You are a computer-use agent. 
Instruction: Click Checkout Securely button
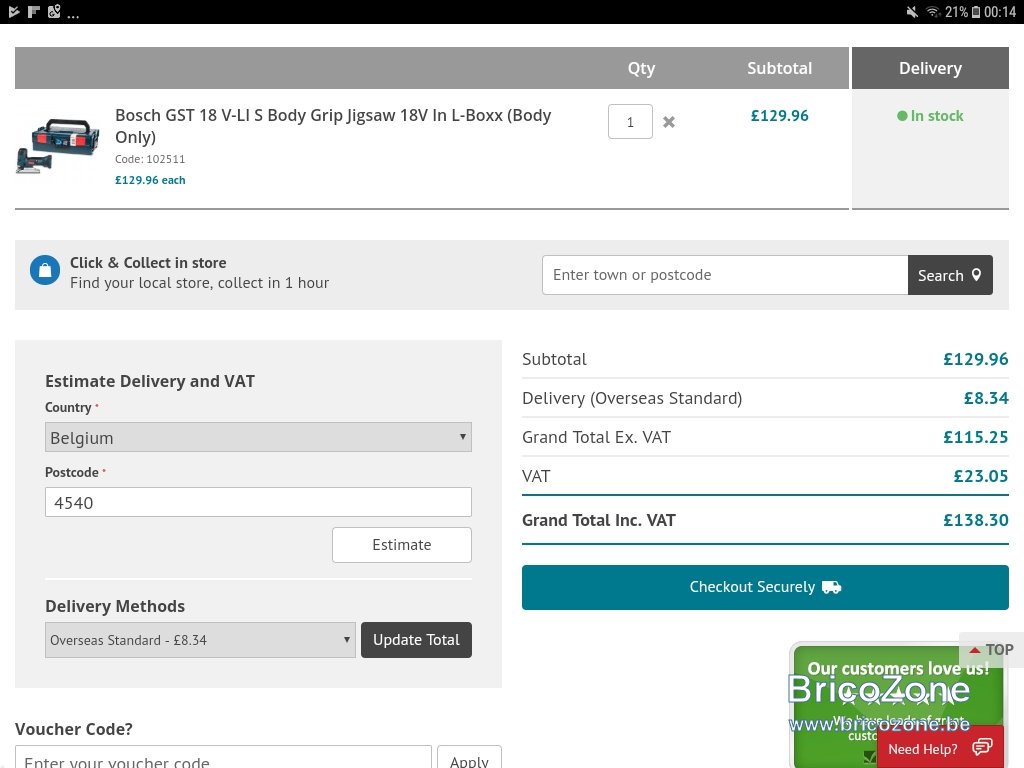(765, 587)
